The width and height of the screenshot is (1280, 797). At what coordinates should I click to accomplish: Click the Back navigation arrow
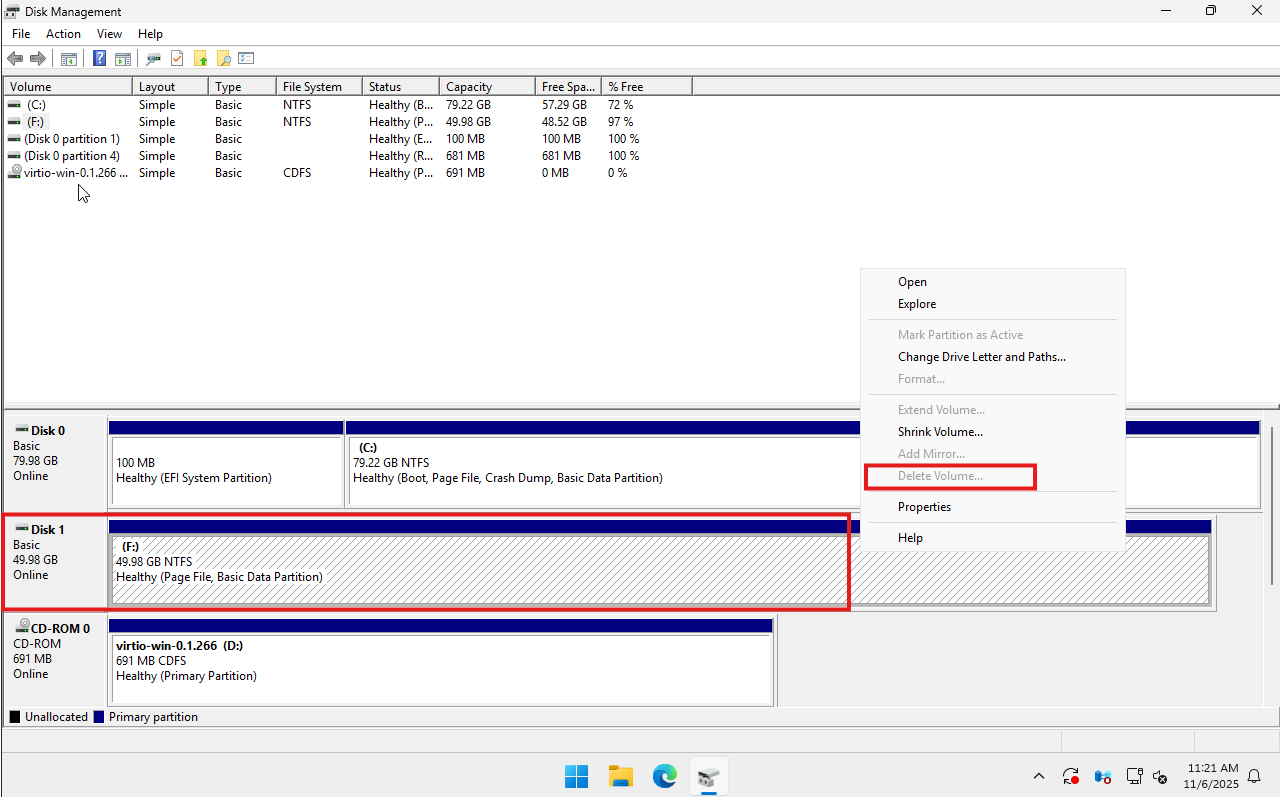pos(14,58)
